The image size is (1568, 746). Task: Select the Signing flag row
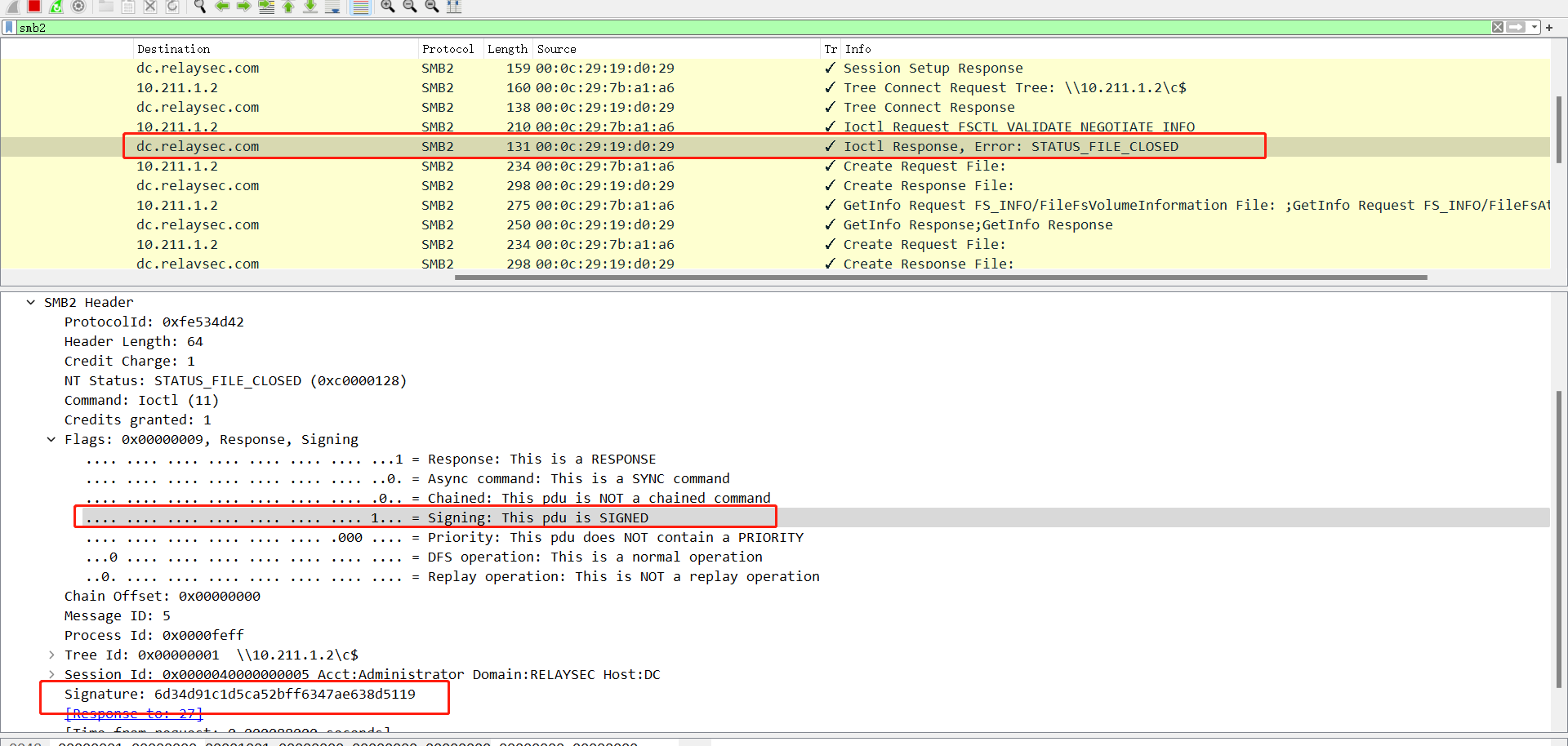click(x=367, y=517)
